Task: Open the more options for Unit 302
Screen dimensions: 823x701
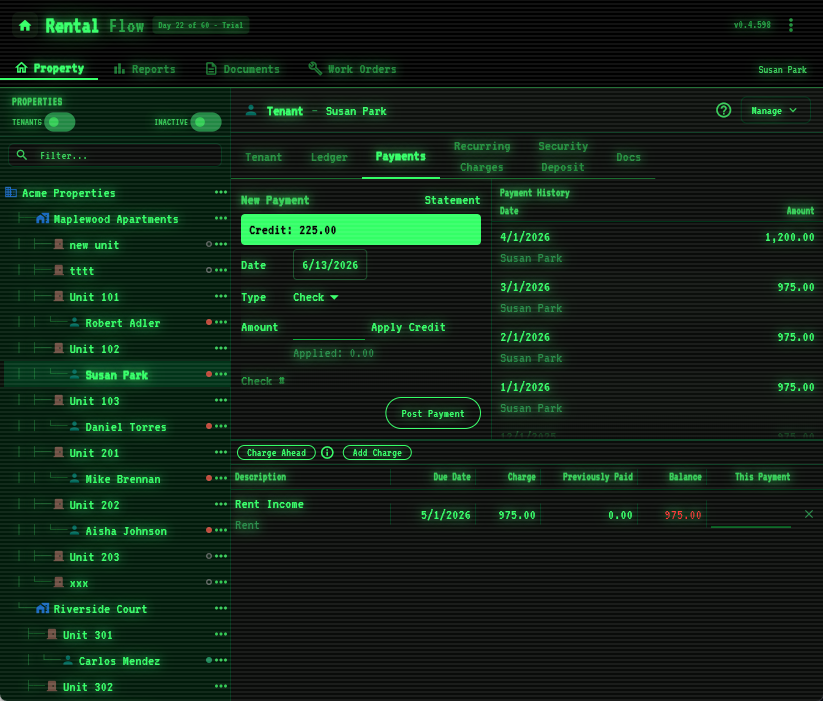Action: coord(221,686)
